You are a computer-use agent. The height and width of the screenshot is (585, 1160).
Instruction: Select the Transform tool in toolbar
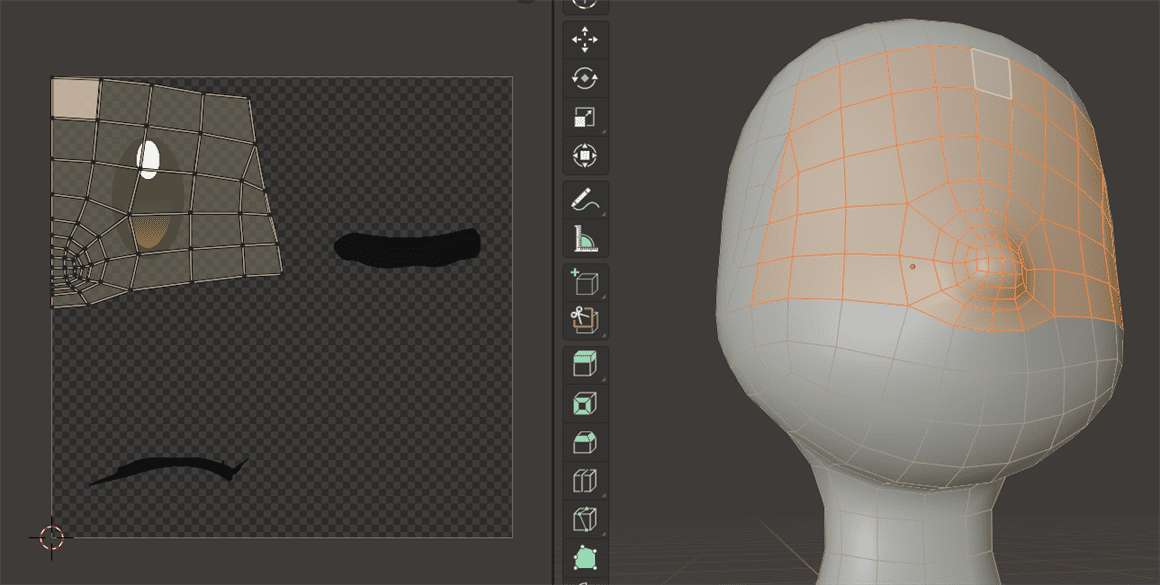point(585,156)
